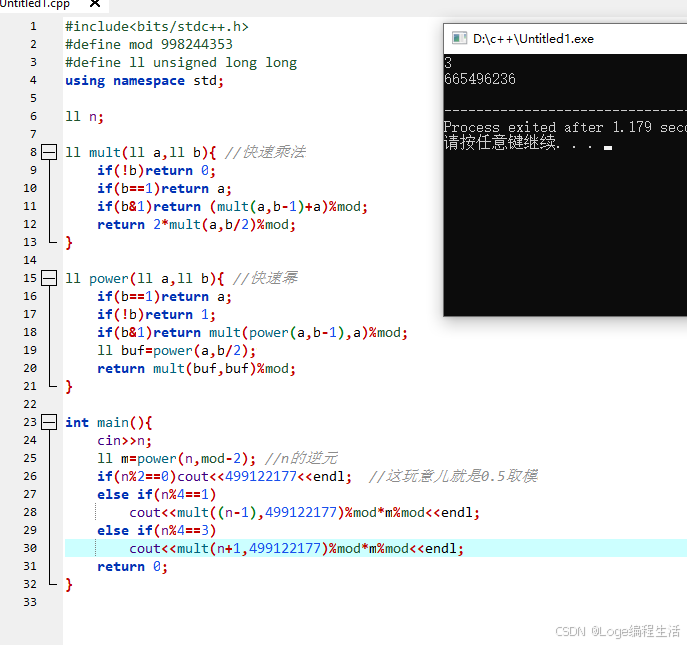This screenshot has width=687, height=645.
Task: Click the 'll n;' declaration line
Action: tap(85, 117)
